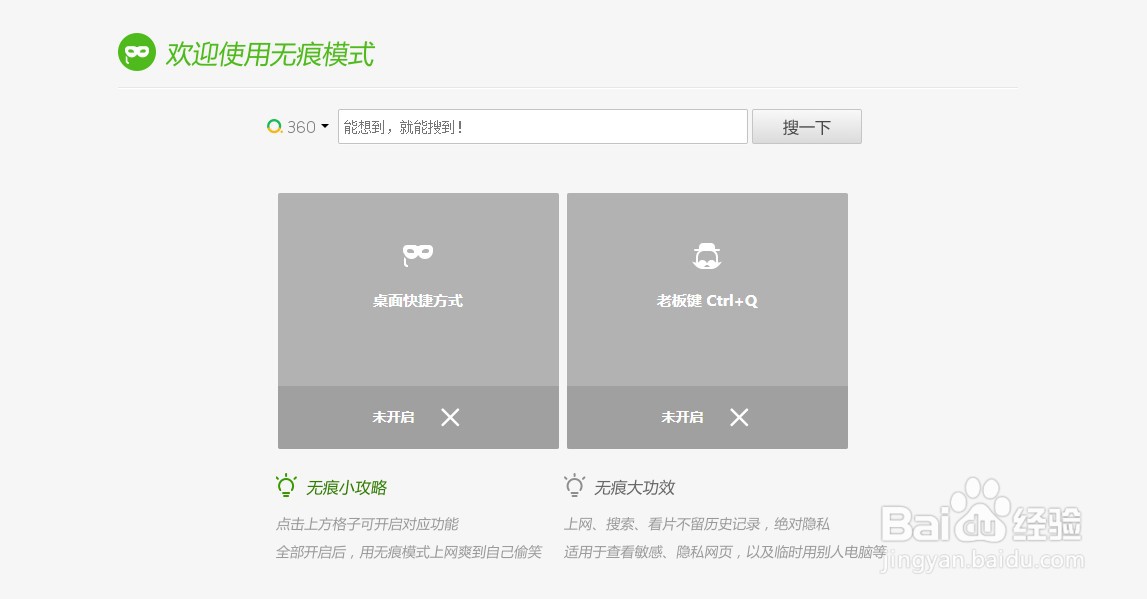This screenshot has height=599, width=1147.
Task: Click the text 点击上方格子可开启对应功能
Action: click(x=367, y=524)
